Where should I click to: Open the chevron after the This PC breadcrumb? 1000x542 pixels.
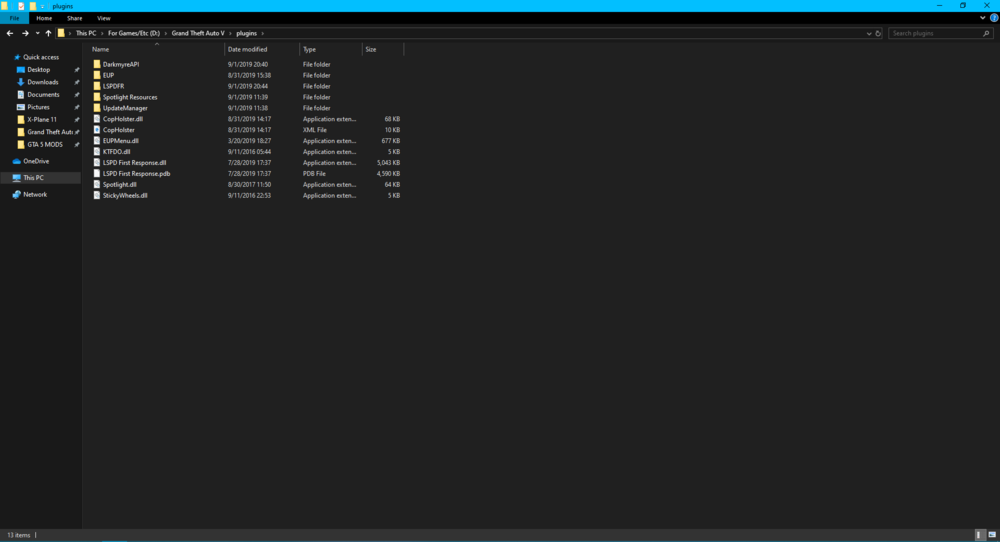[x=102, y=33]
